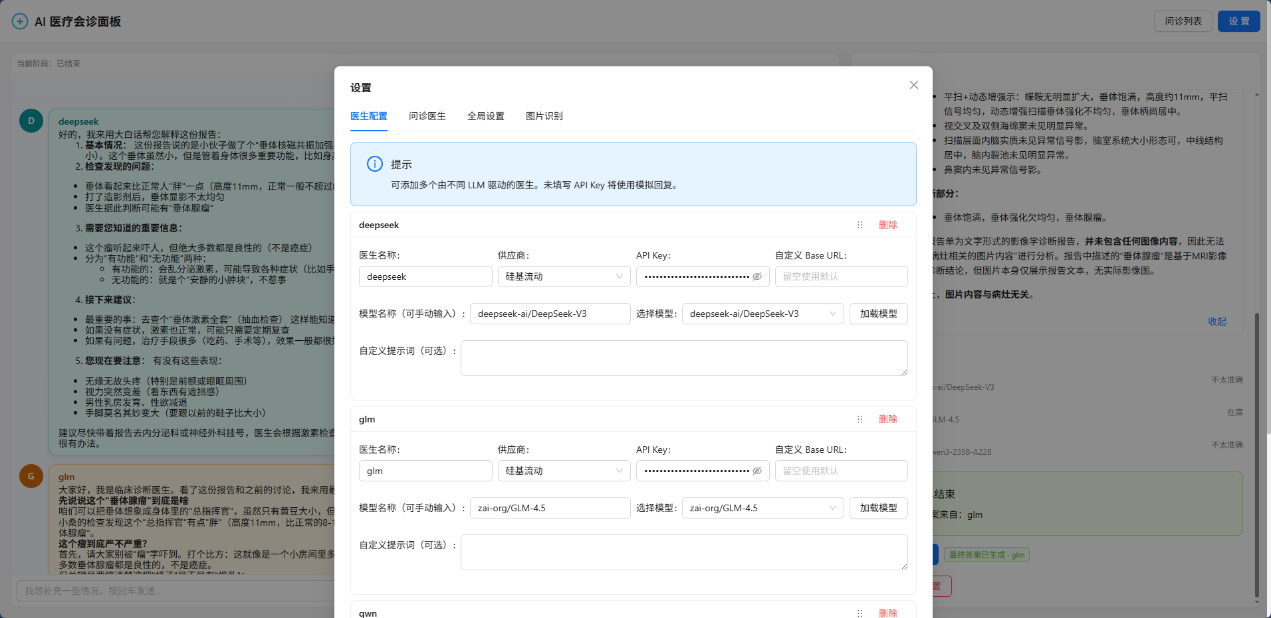Show the deepseek API Key with eye icon
1271x618 pixels.
(x=757, y=276)
